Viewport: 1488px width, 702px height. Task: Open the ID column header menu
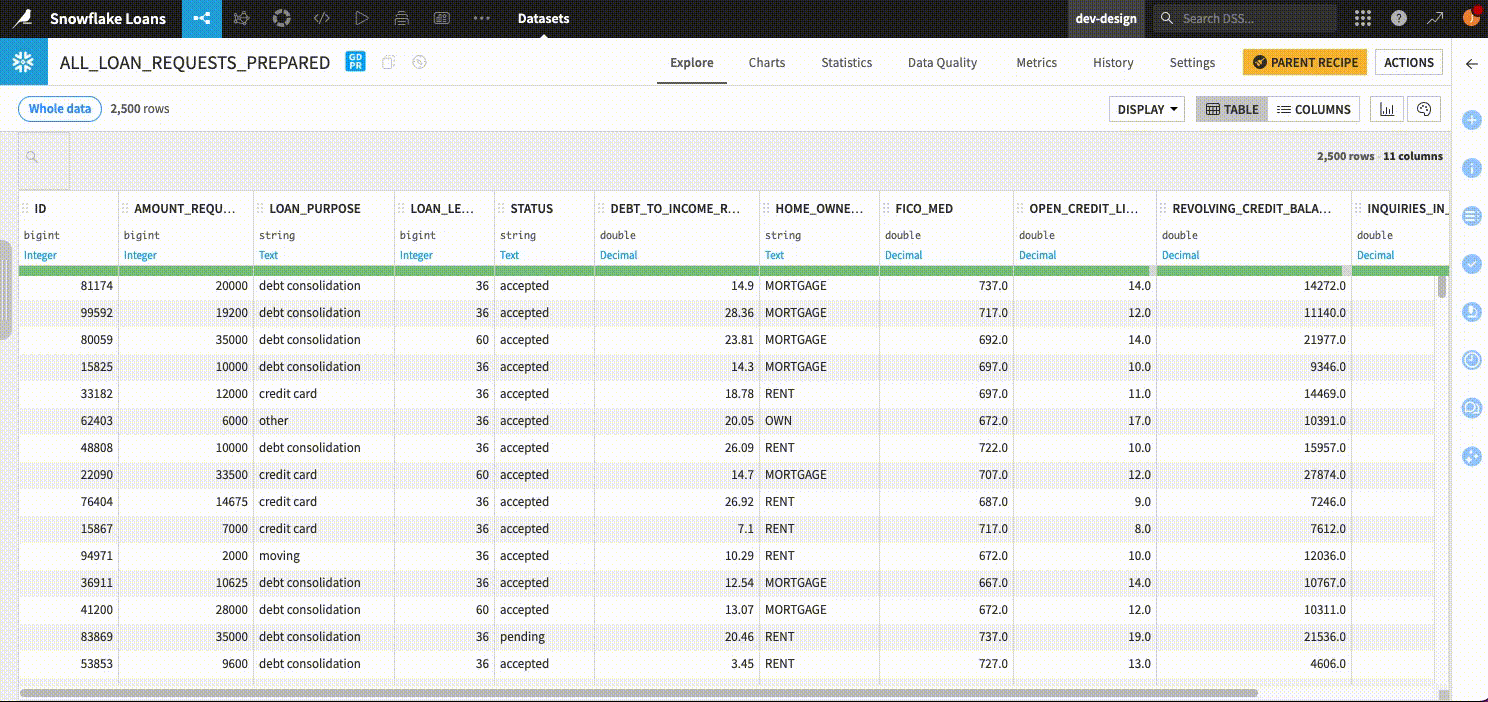click(x=41, y=209)
